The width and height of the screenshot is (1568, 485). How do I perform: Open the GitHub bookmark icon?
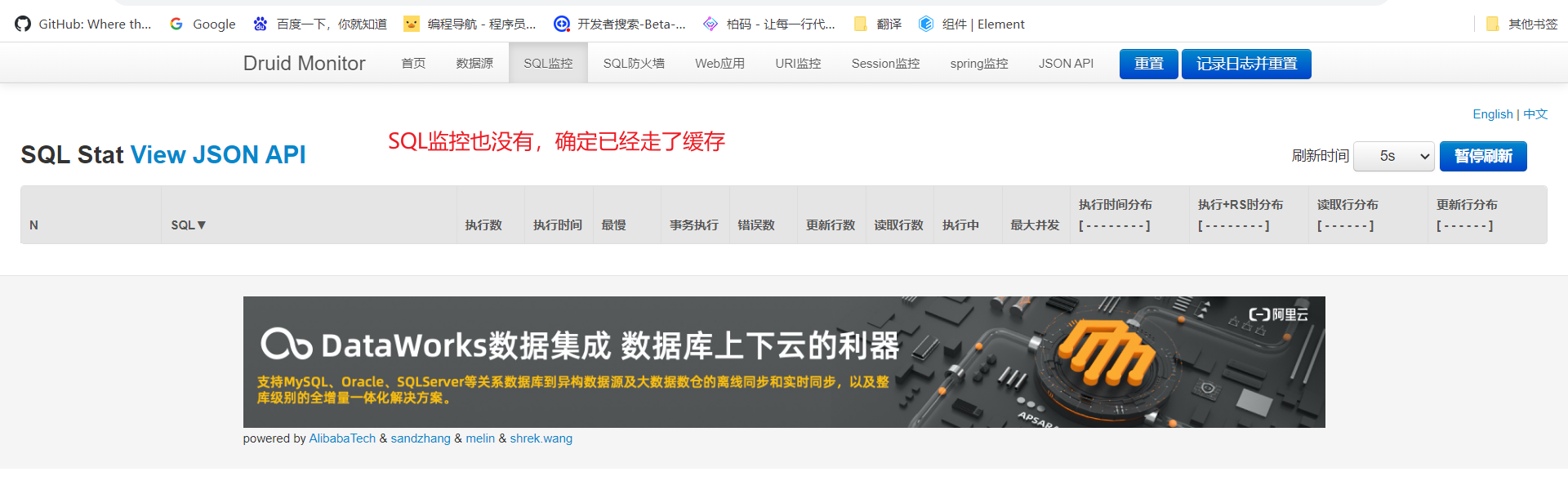pyautogui.click(x=23, y=24)
